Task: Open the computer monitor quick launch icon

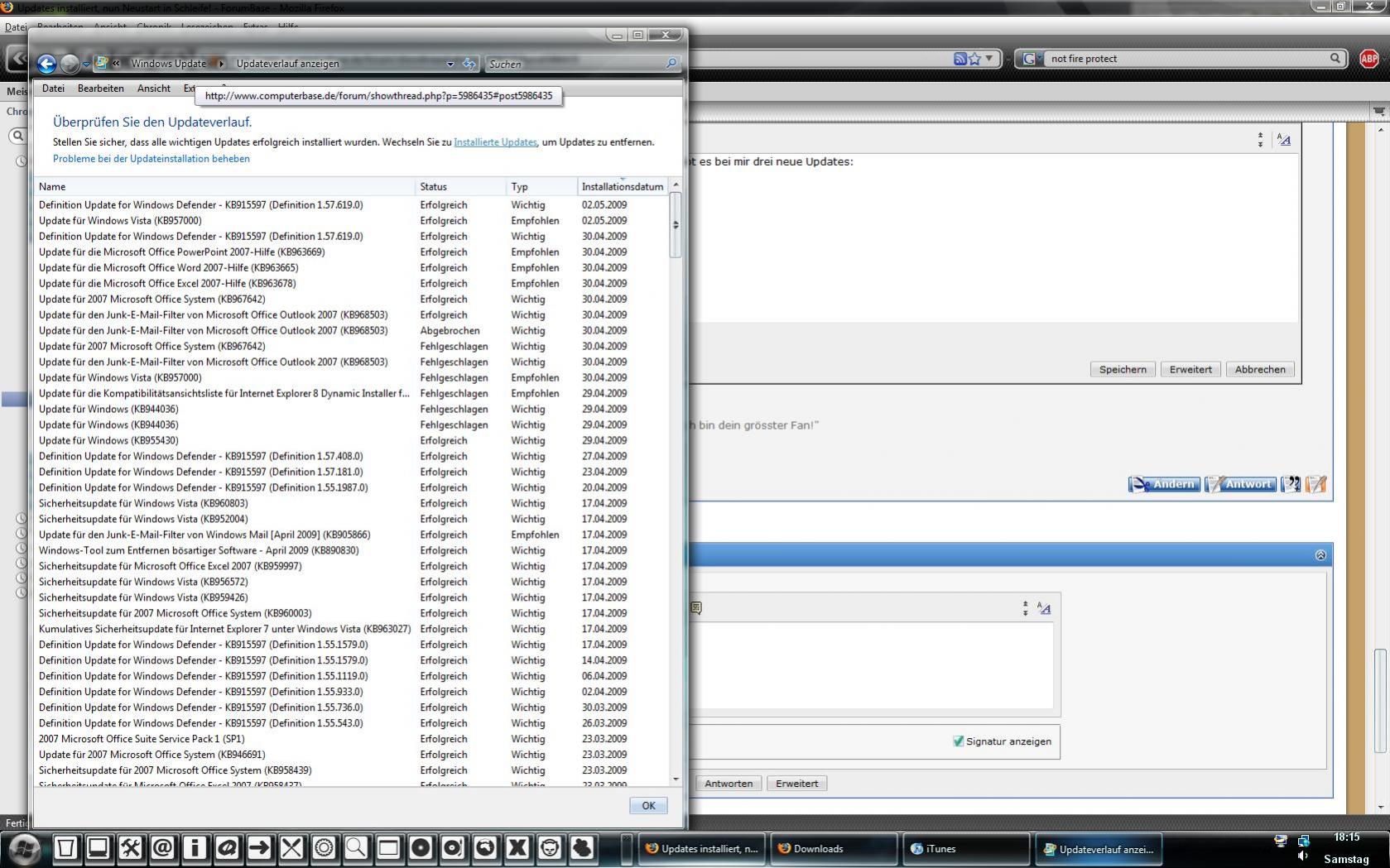Action: pyautogui.click(x=99, y=847)
